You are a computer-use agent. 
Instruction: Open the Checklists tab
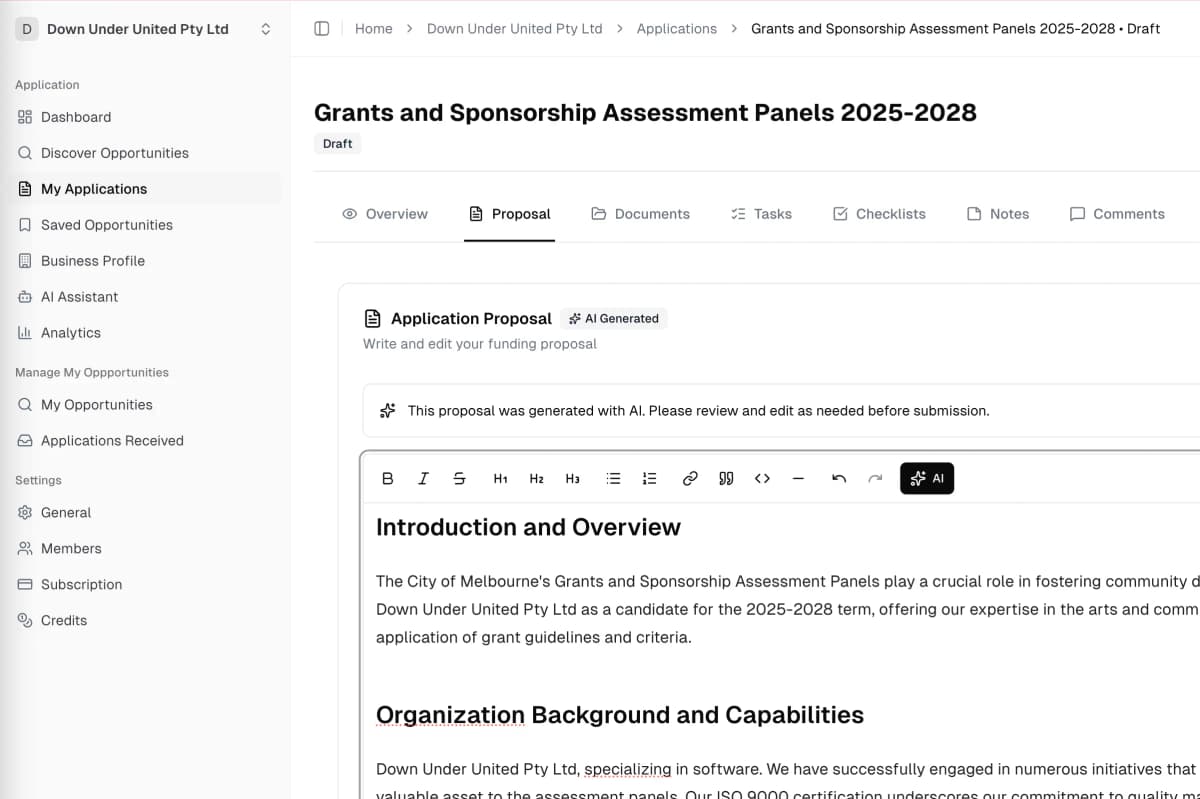[x=879, y=214]
